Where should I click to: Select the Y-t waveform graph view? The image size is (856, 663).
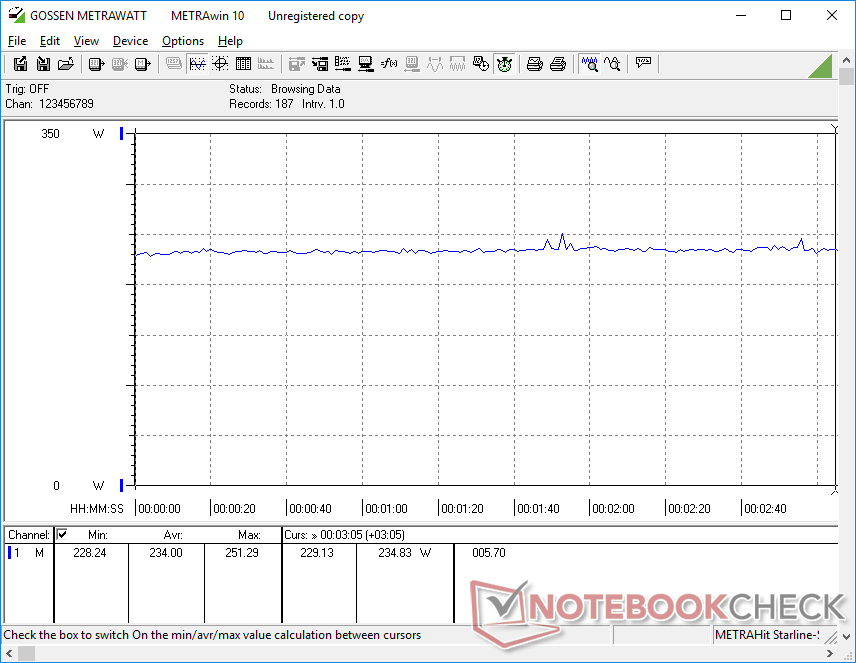pyautogui.click(x=197, y=64)
